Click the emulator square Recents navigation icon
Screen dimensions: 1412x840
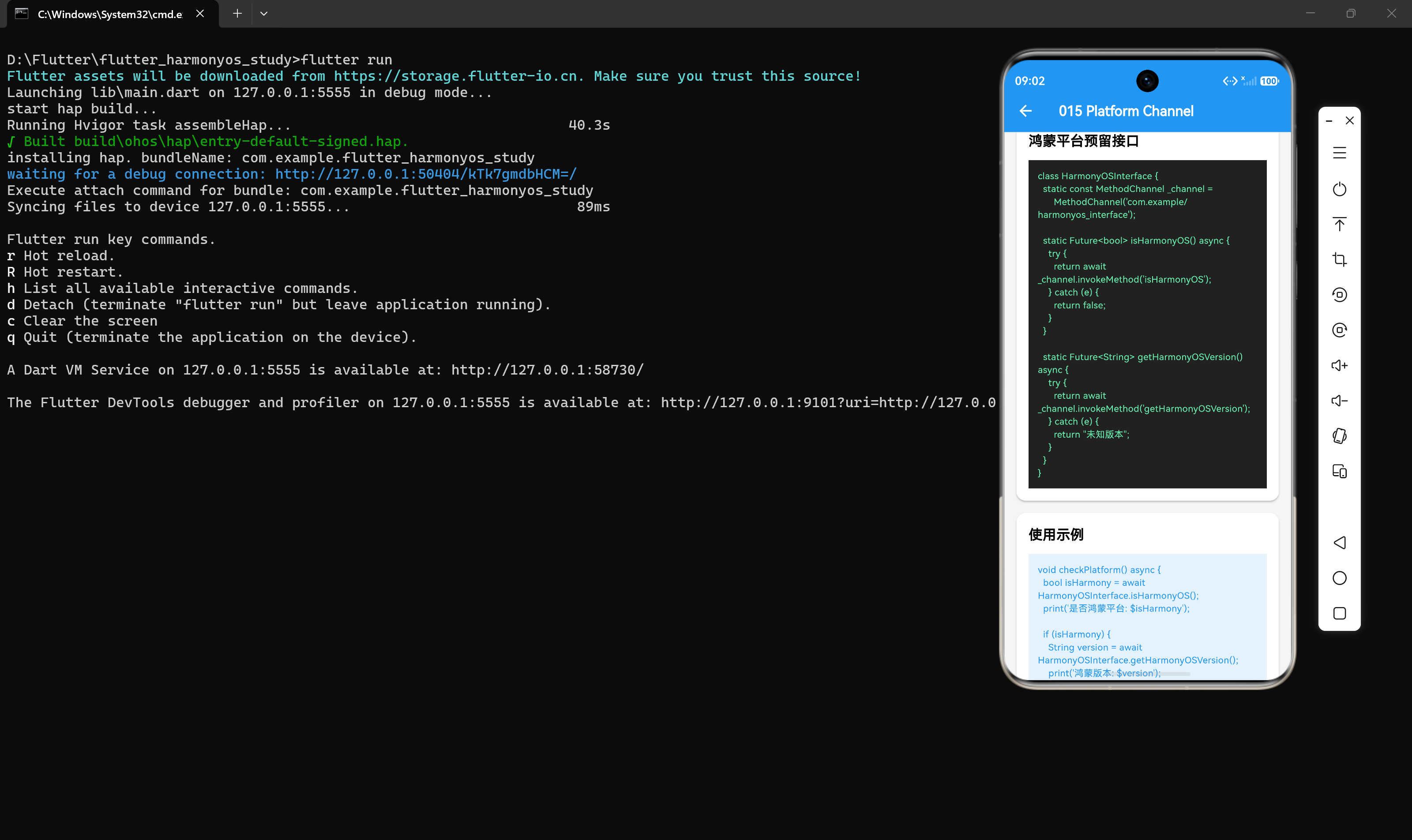click(1339, 614)
